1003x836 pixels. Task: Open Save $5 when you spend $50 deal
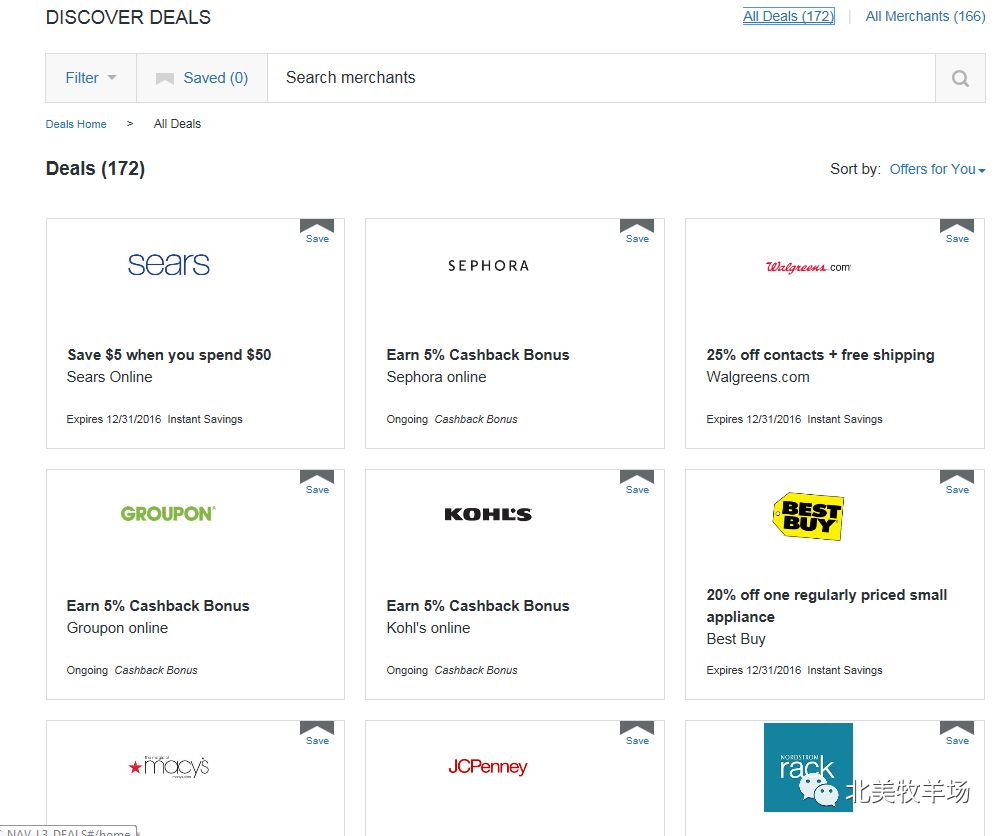169,355
